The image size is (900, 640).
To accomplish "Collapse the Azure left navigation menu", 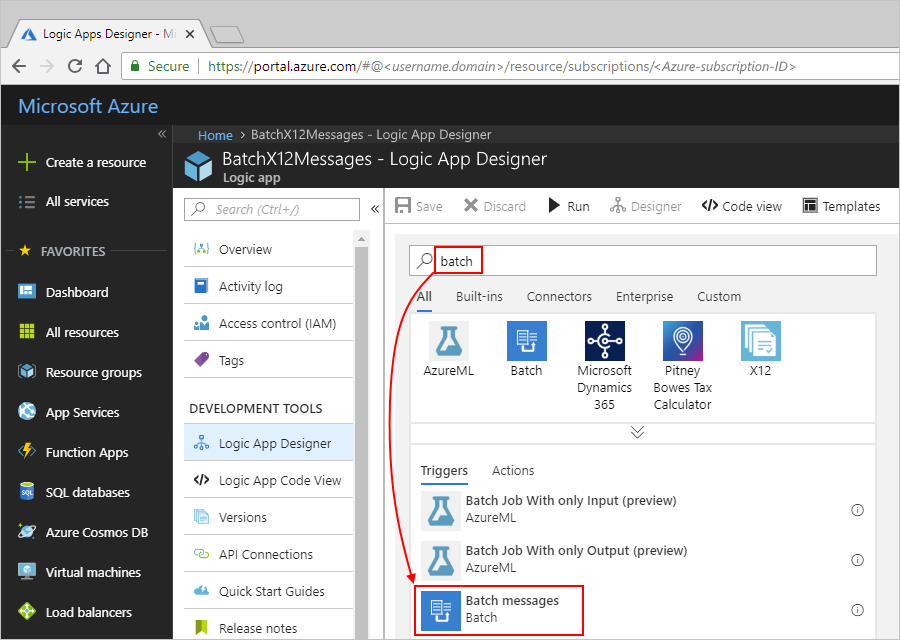I will [161, 134].
